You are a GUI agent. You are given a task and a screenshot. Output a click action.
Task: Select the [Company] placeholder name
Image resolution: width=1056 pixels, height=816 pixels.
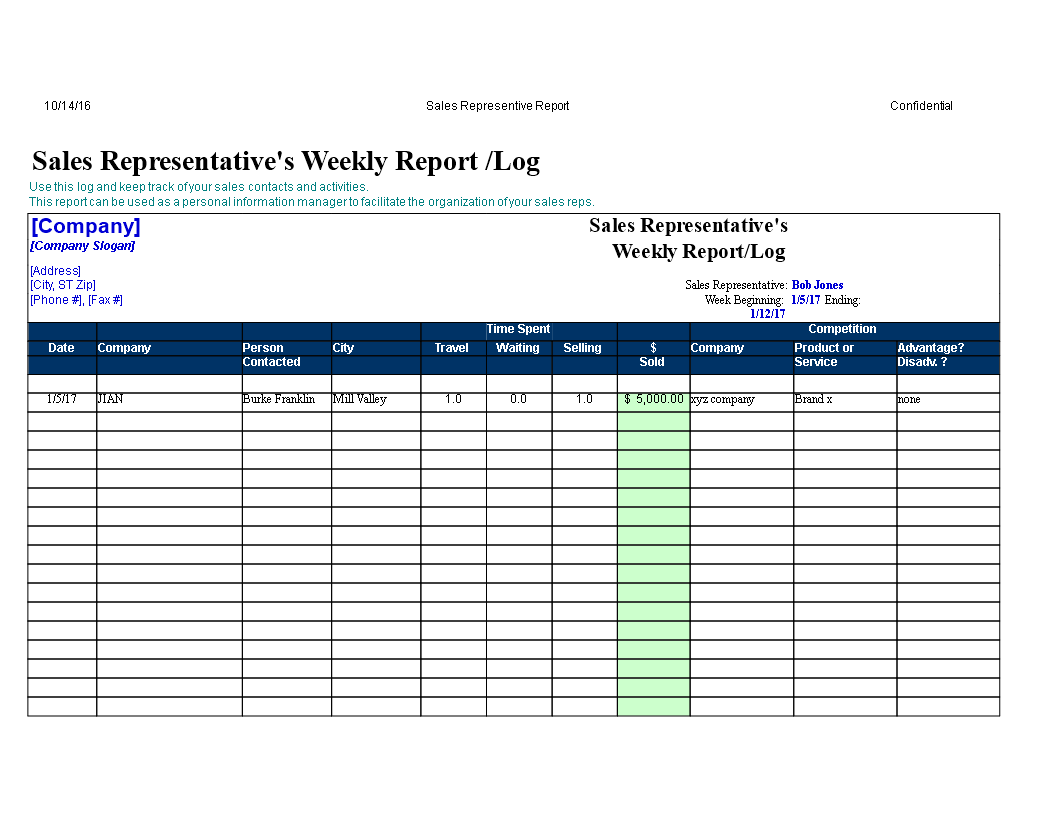(x=86, y=226)
